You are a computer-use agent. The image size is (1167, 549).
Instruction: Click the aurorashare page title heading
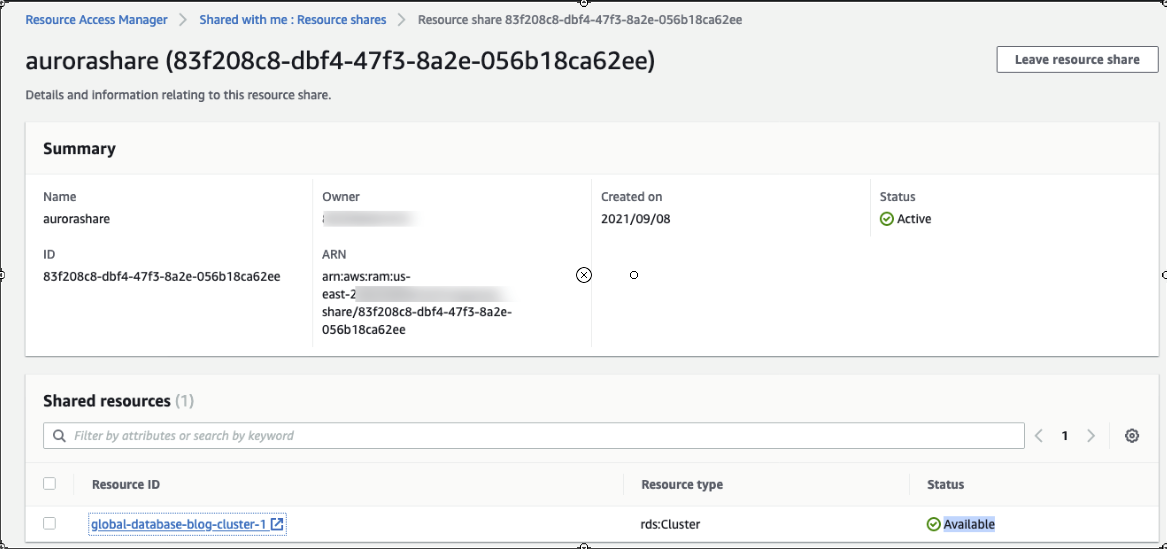(340, 61)
